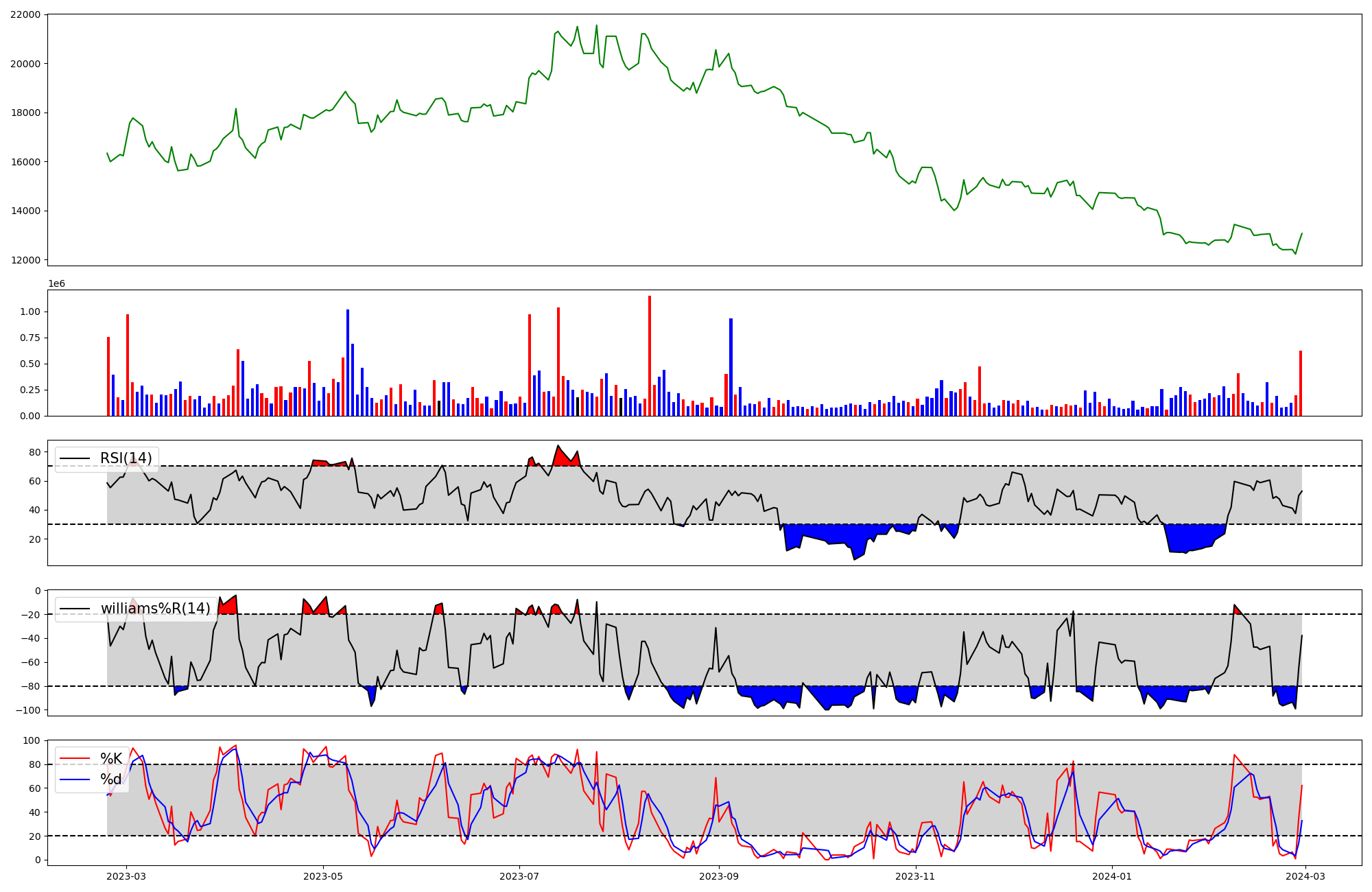
Task: Click the RSI(14) legend label
Action: (126, 458)
